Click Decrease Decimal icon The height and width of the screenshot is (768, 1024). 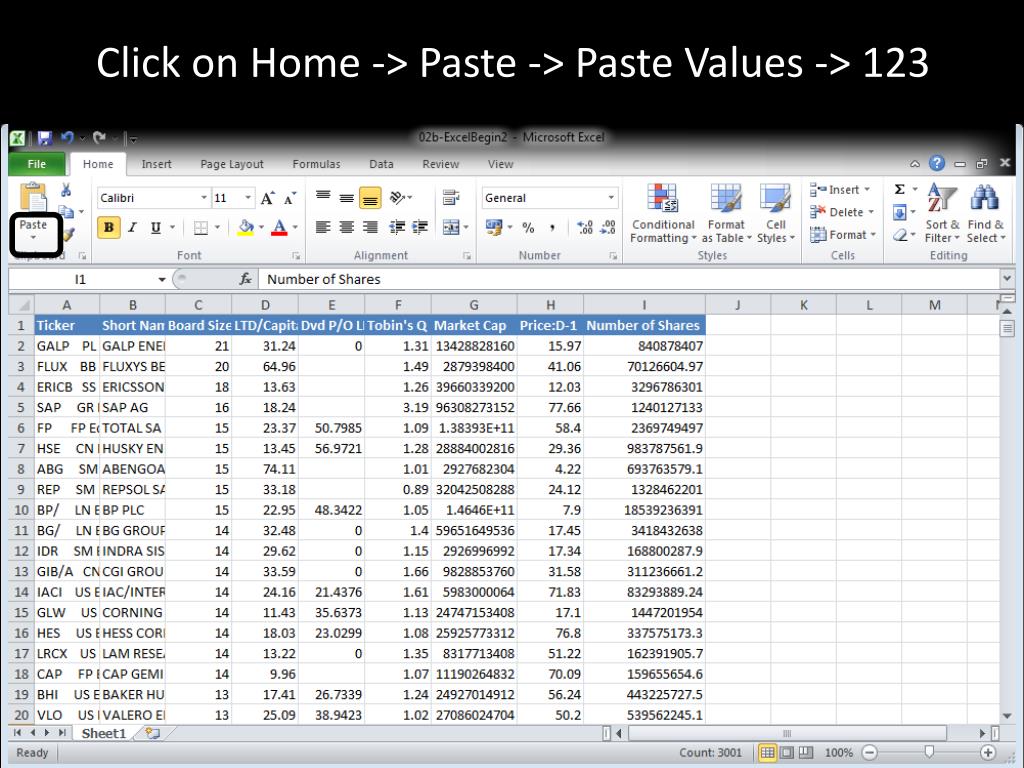tap(608, 227)
